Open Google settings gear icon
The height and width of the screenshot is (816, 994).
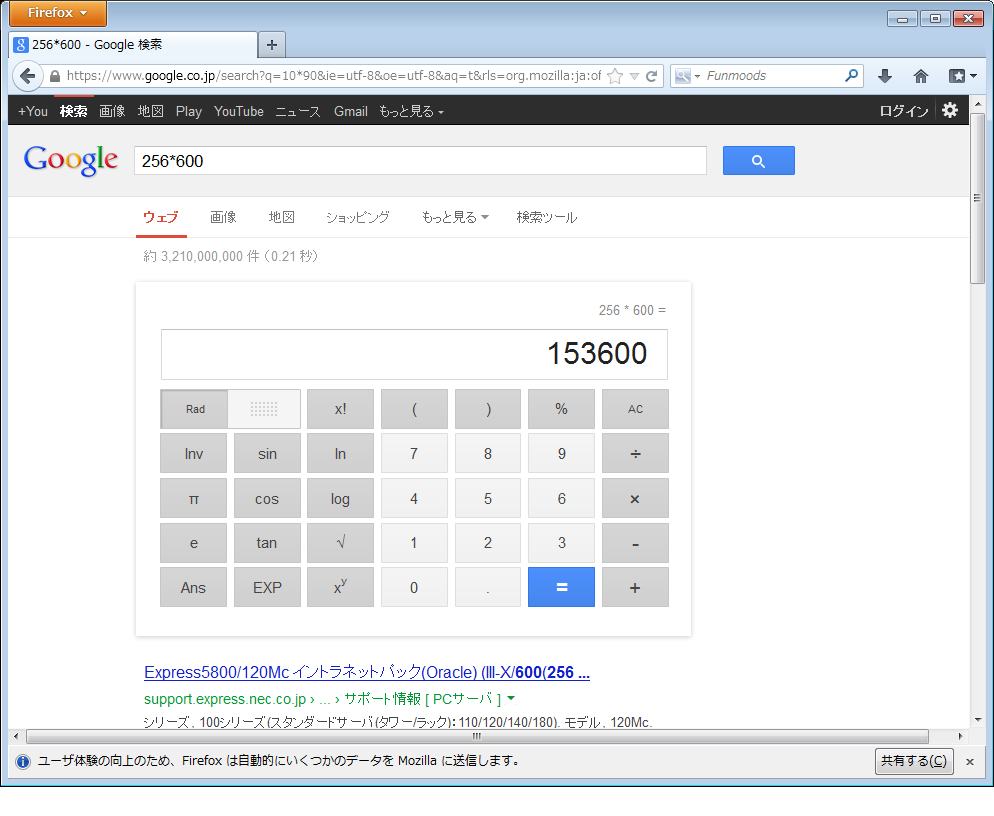(949, 110)
